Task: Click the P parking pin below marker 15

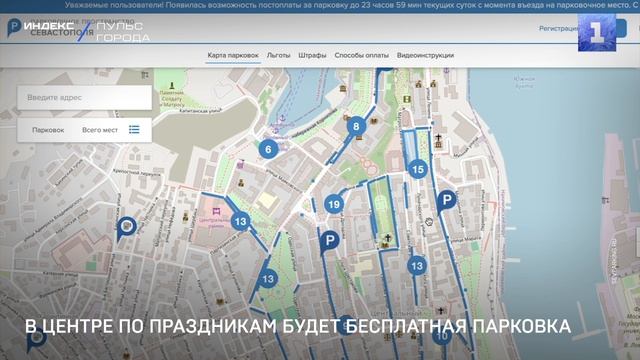Action: pyautogui.click(x=446, y=201)
